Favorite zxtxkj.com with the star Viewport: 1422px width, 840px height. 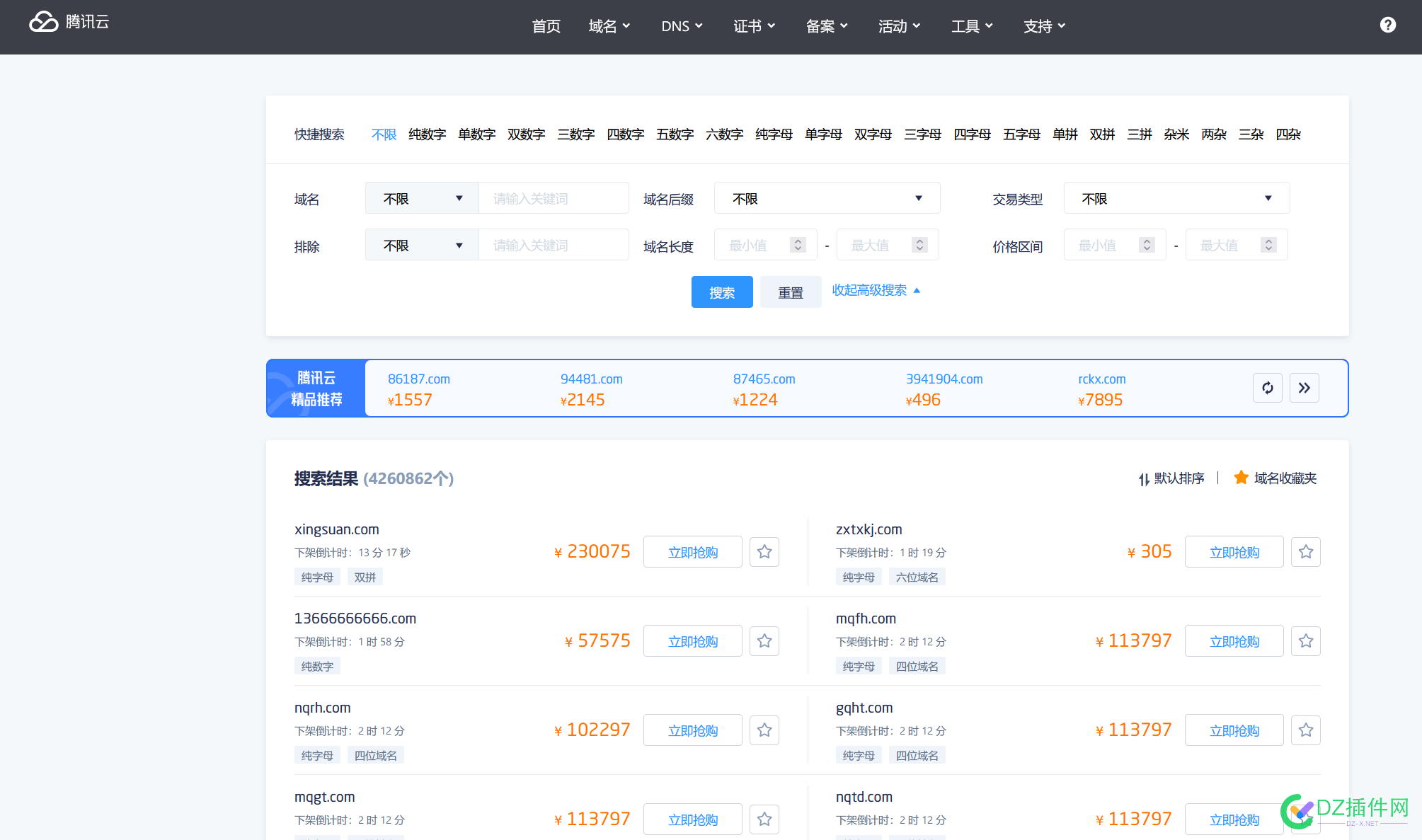(x=1306, y=552)
